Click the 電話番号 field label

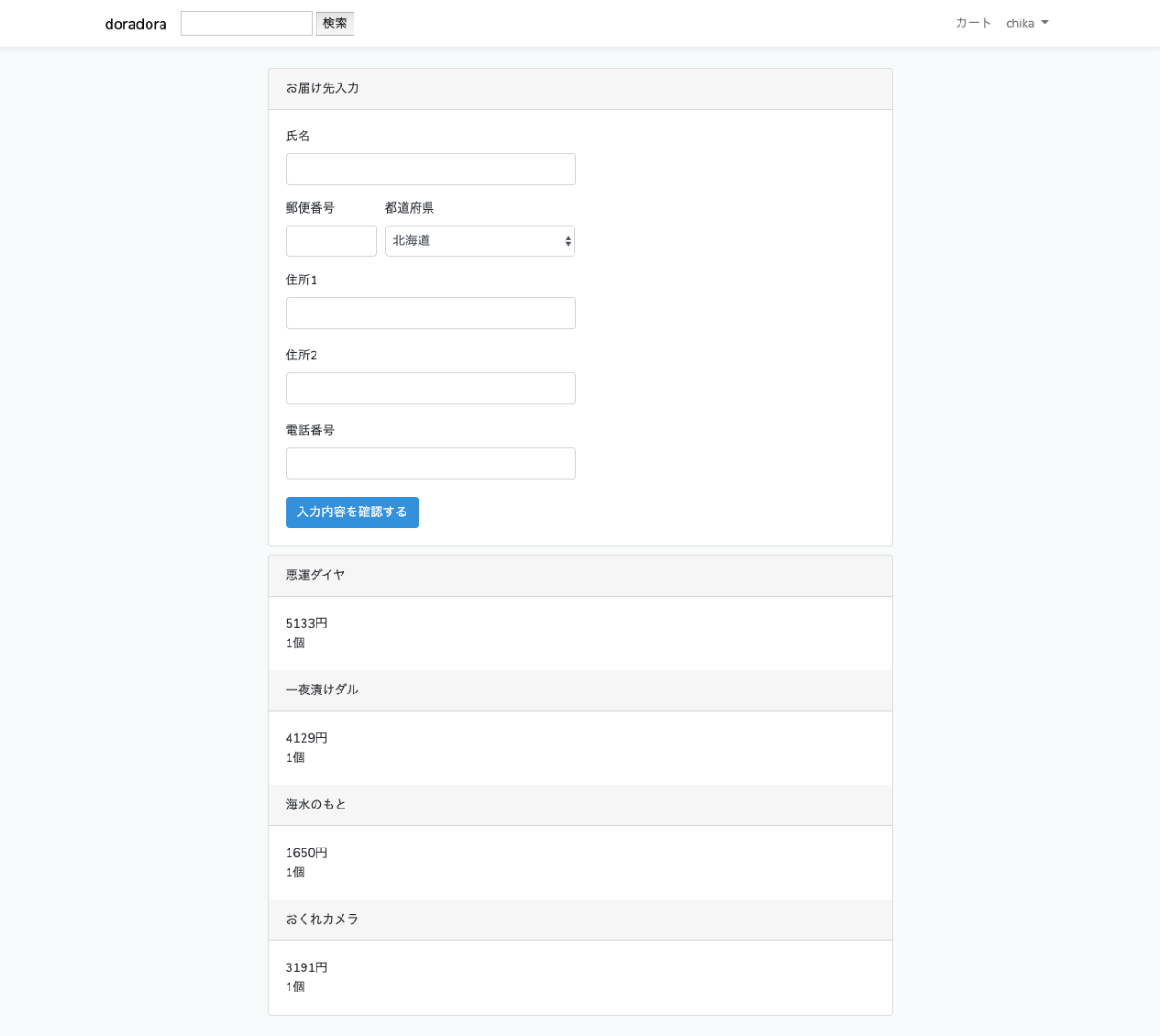(310, 431)
